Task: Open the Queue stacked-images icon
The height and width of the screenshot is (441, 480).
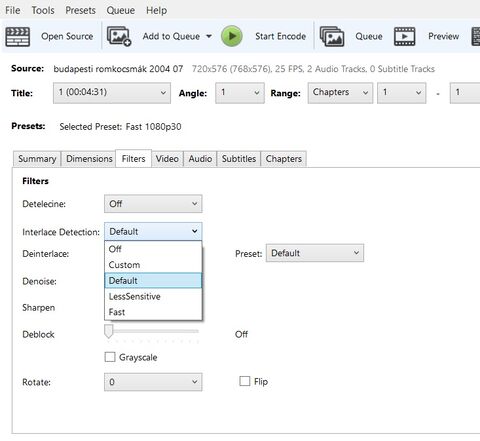Action: pos(332,36)
